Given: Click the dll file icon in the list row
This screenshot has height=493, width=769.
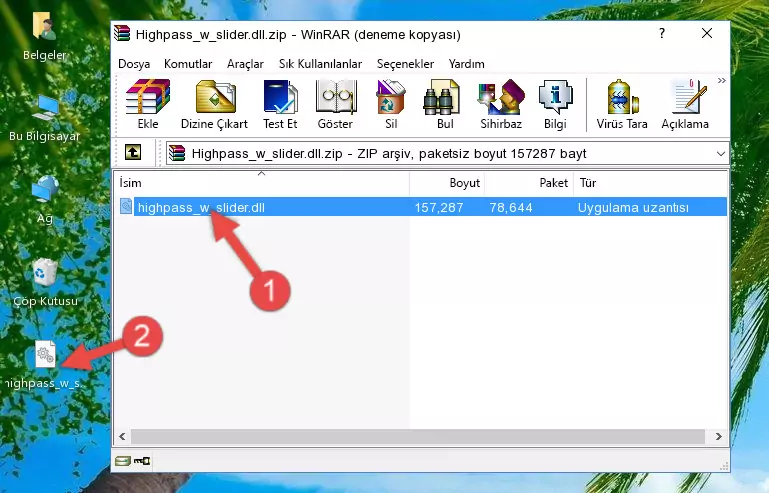Looking at the screenshot, I should (126, 207).
